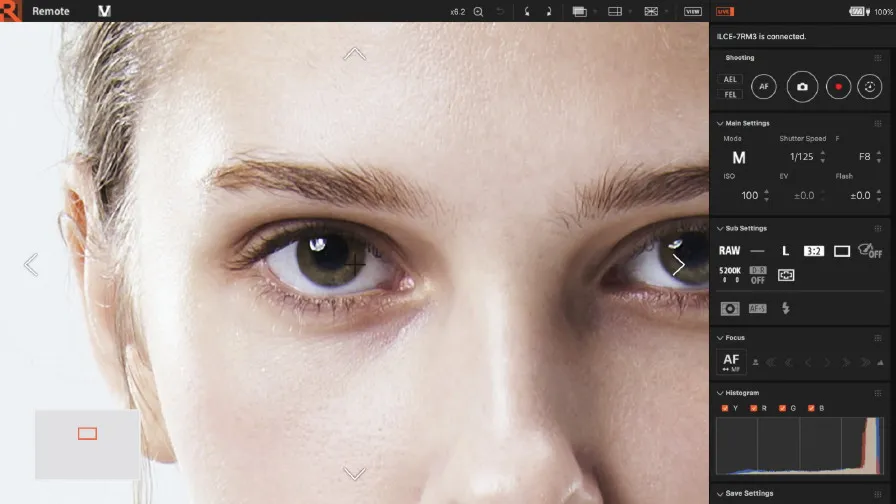The width and height of the screenshot is (896, 504).
Task: Toggle the B channel histogram checkbox
Action: click(811, 408)
